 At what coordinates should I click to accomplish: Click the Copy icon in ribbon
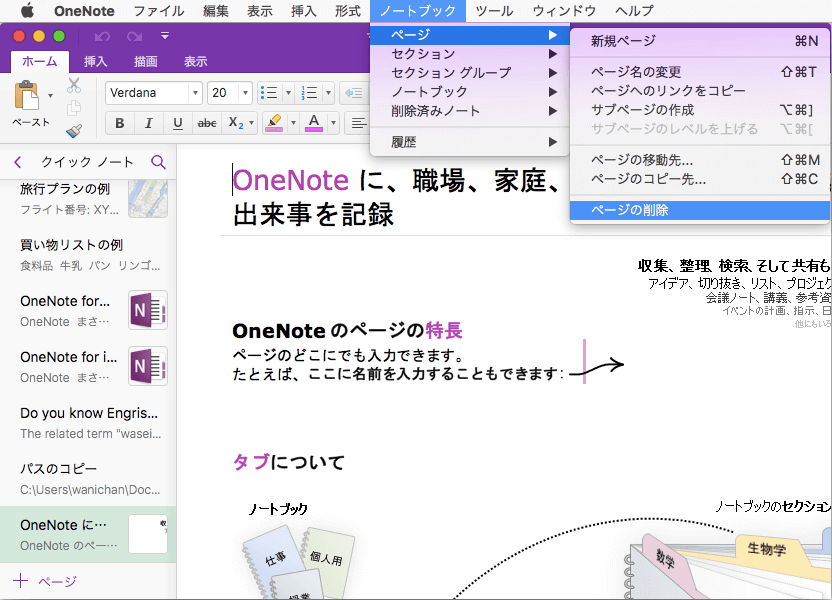(x=74, y=108)
